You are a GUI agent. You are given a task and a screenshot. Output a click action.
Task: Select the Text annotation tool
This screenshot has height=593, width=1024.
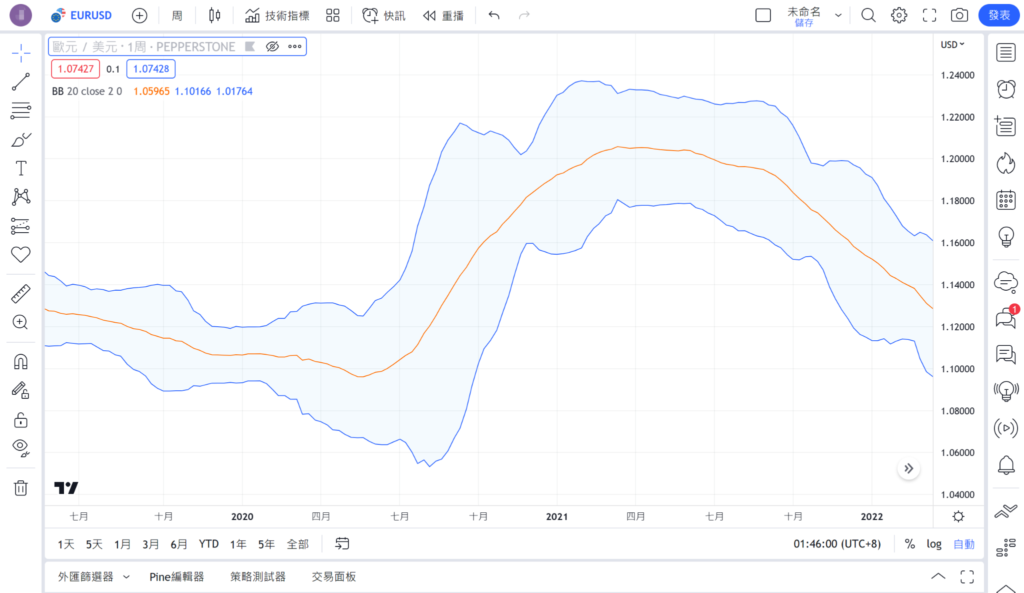point(20,168)
